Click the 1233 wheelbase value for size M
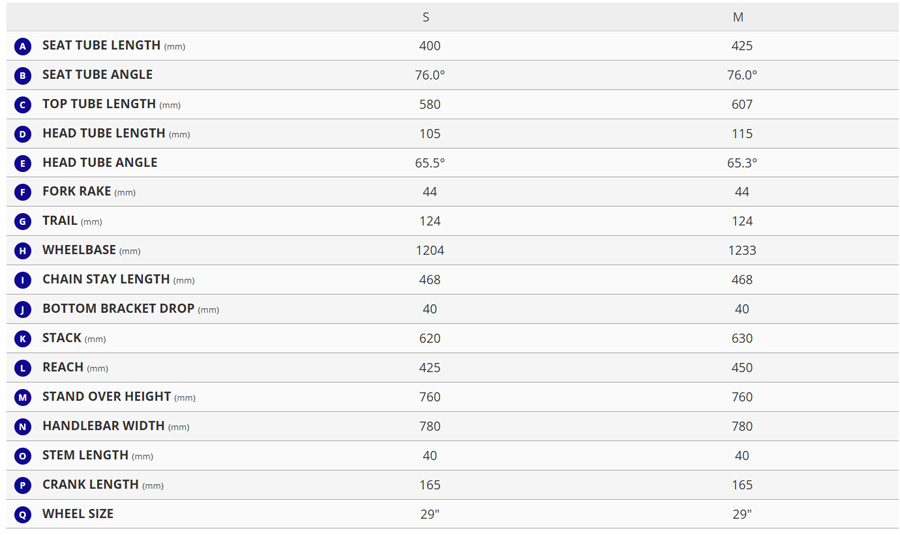The height and width of the screenshot is (535, 900). pos(742,250)
